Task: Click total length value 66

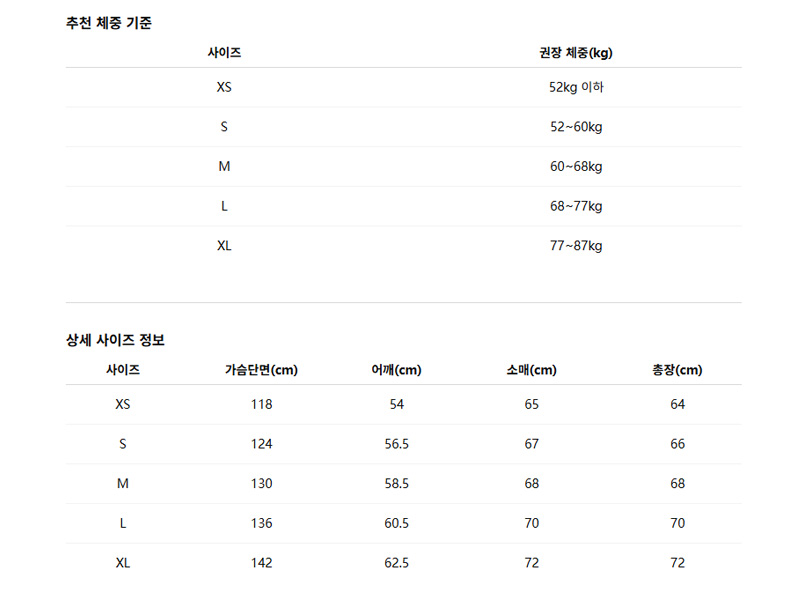Action: click(677, 444)
